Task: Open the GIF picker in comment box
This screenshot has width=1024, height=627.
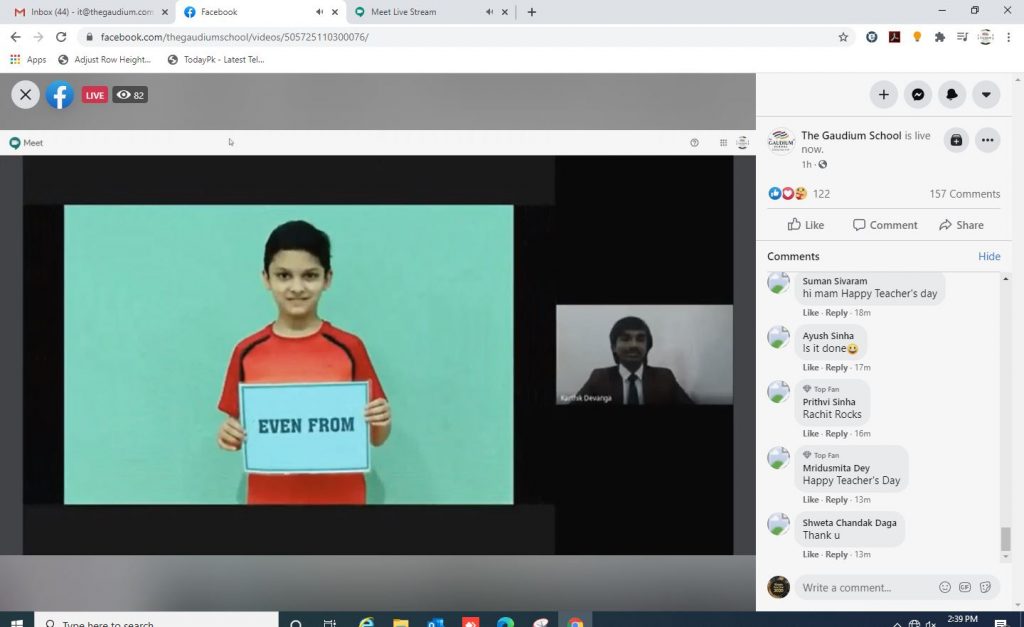Action: pyautogui.click(x=965, y=587)
